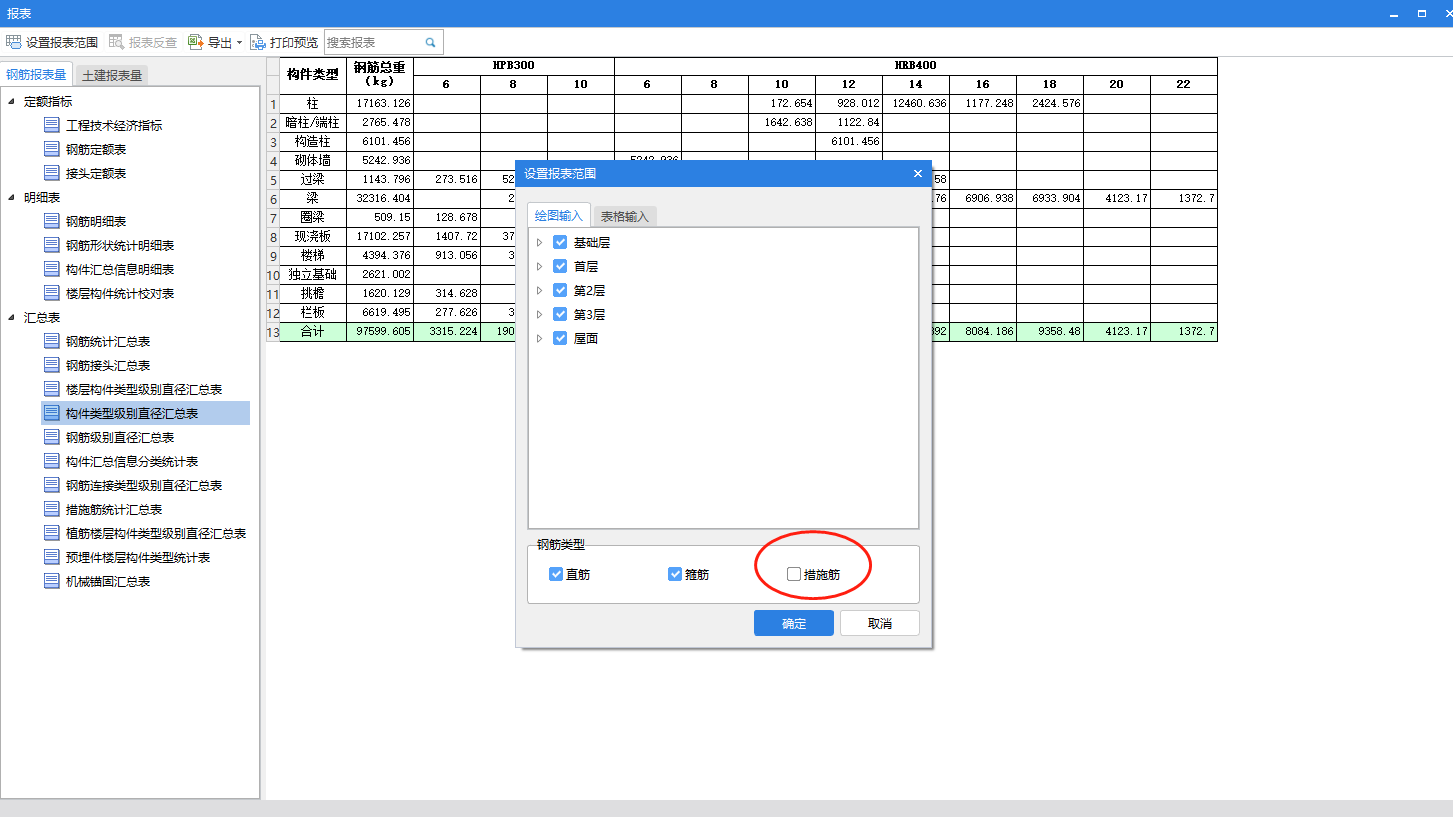Viewport: 1453px width, 817px height.
Task: Open the 构件类型级别直径汇总表 report icon
Action: pyautogui.click(x=52, y=413)
